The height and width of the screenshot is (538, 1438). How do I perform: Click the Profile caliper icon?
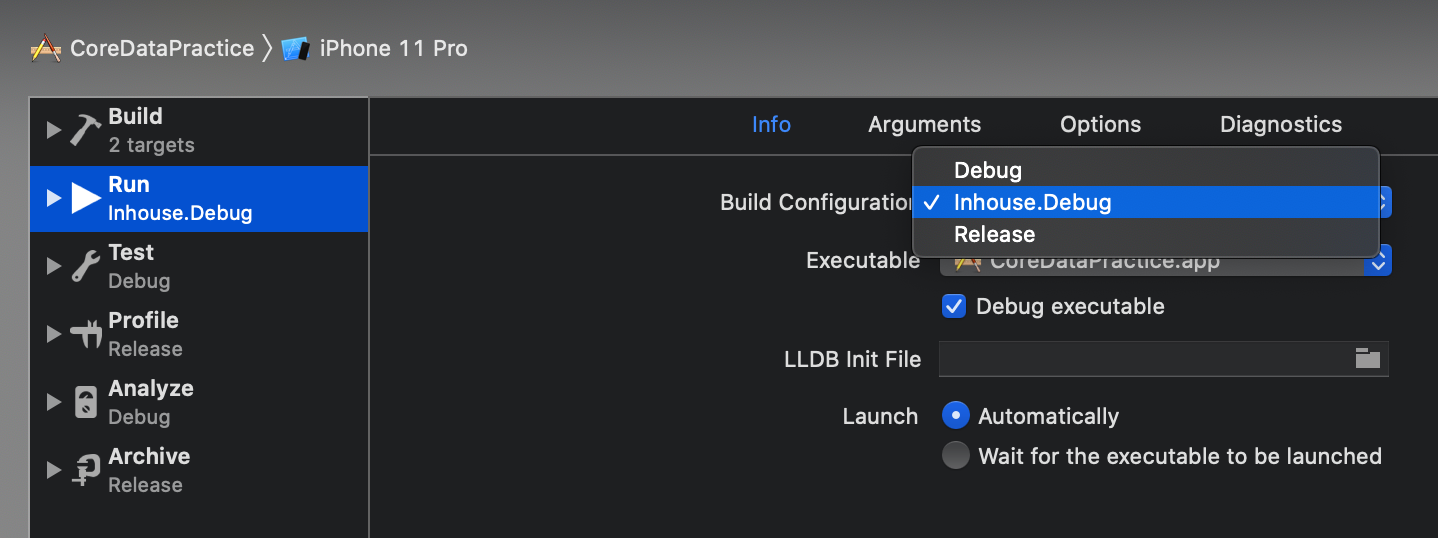point(86,334)
